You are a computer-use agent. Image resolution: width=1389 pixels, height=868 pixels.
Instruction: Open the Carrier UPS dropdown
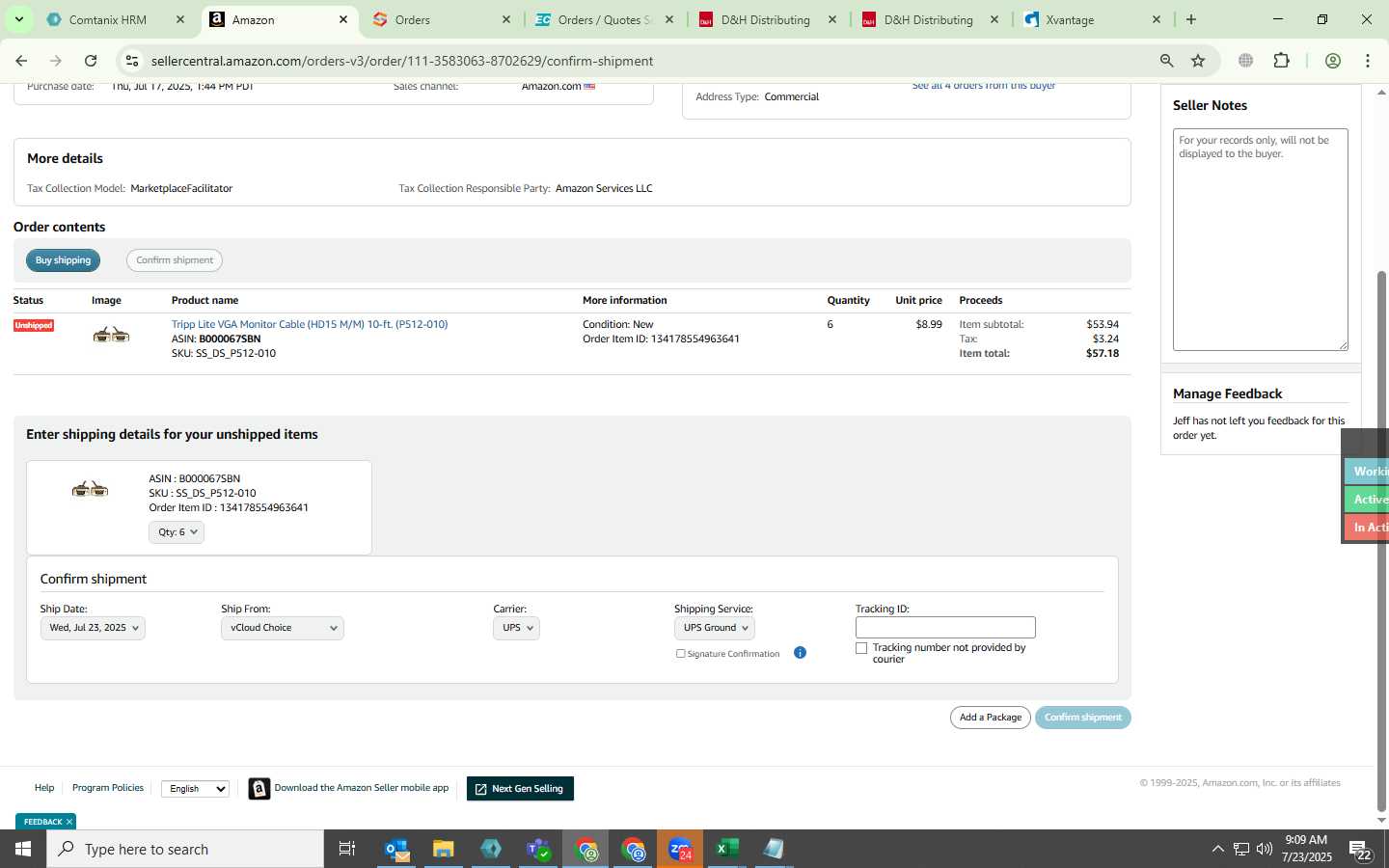(x=516, y=628)
